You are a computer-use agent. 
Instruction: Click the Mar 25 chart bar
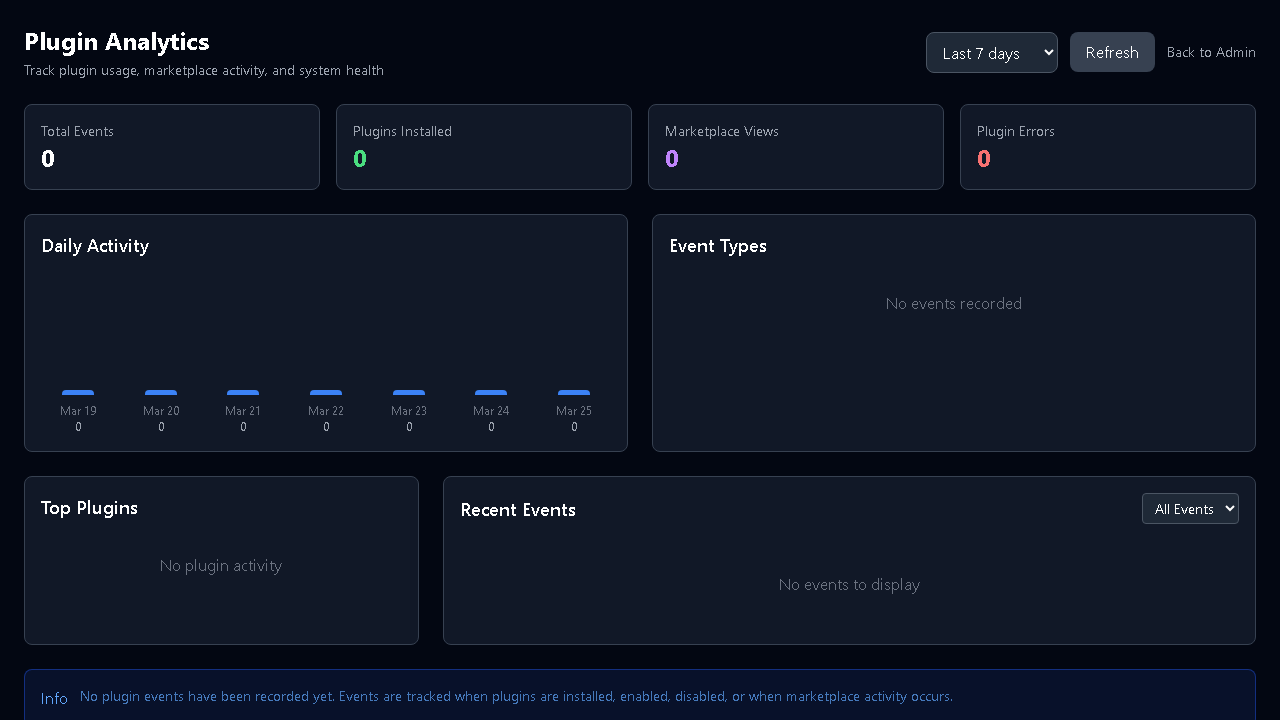(573, 392)
